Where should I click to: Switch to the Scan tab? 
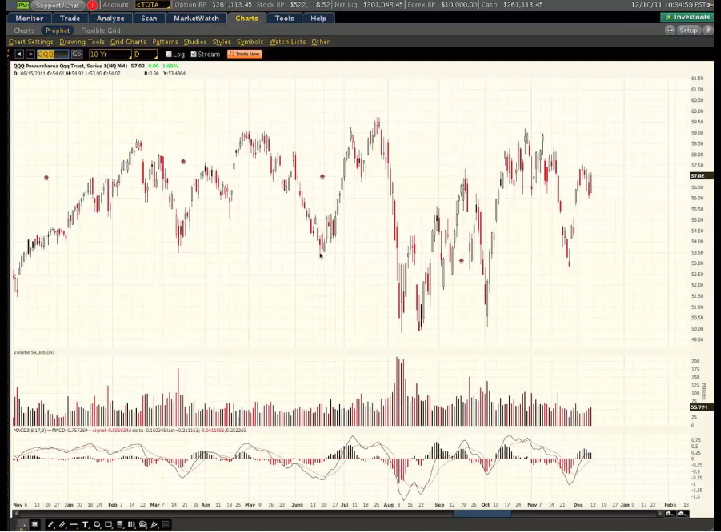coord(149,18)
